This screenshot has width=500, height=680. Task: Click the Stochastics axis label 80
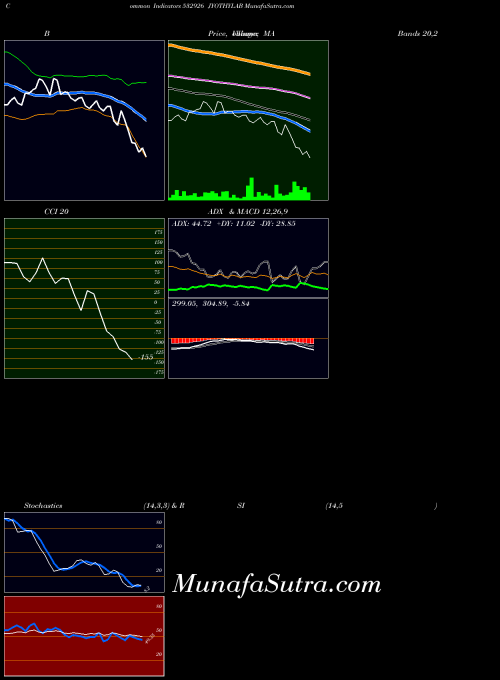click(x=159, y=523)
